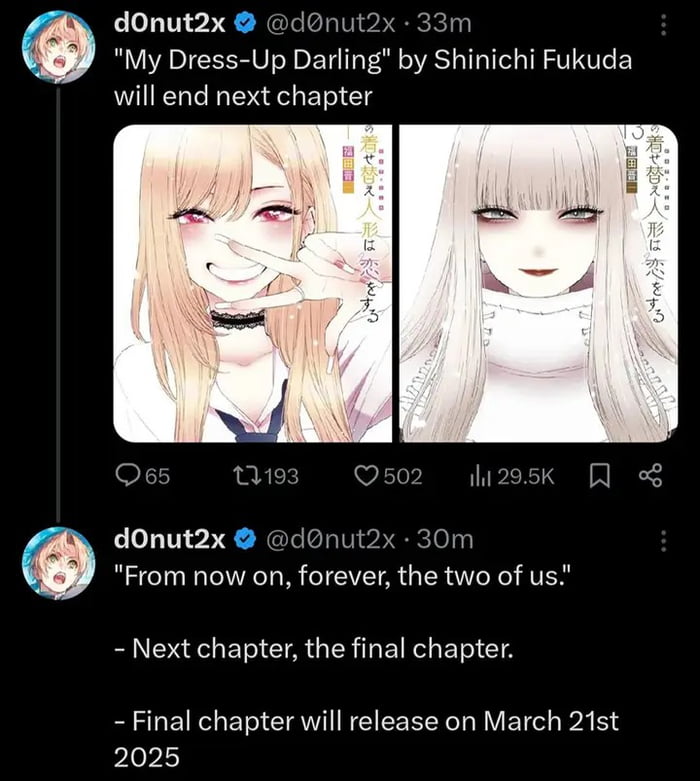
Task: Click the 33m timestamp
Action: click(x=444, y=23)
